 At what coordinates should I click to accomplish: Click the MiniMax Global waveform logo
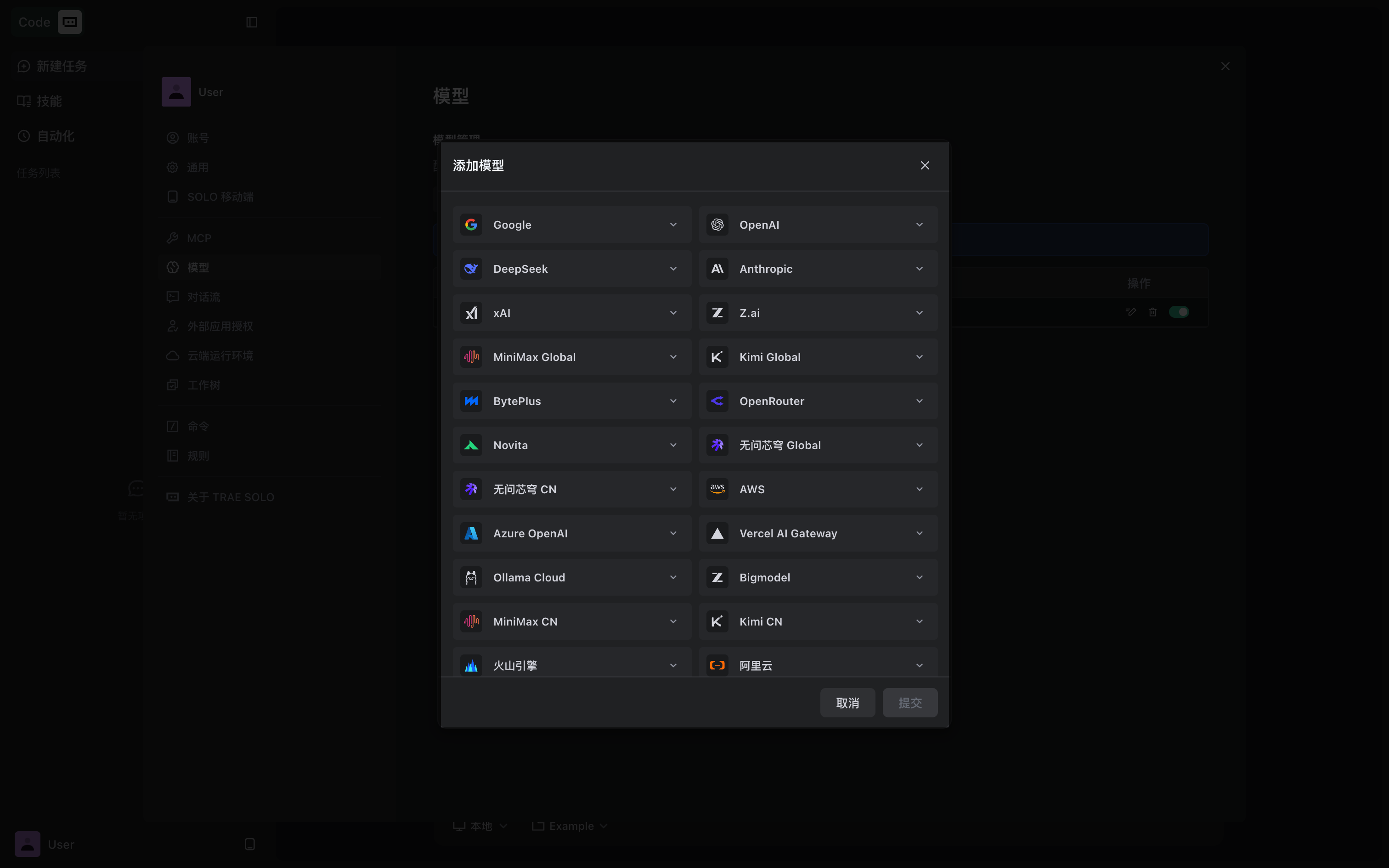[471, 357]
